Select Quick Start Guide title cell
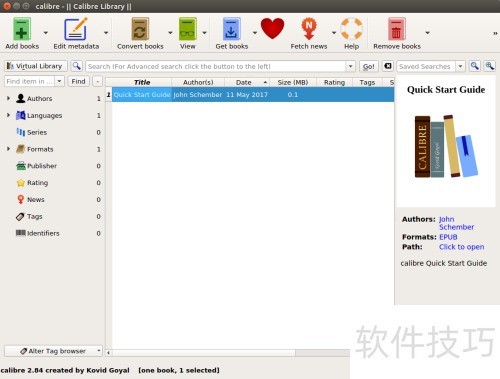Image resolution: width=500 pixels, height=379 pixels. [142, 94]
